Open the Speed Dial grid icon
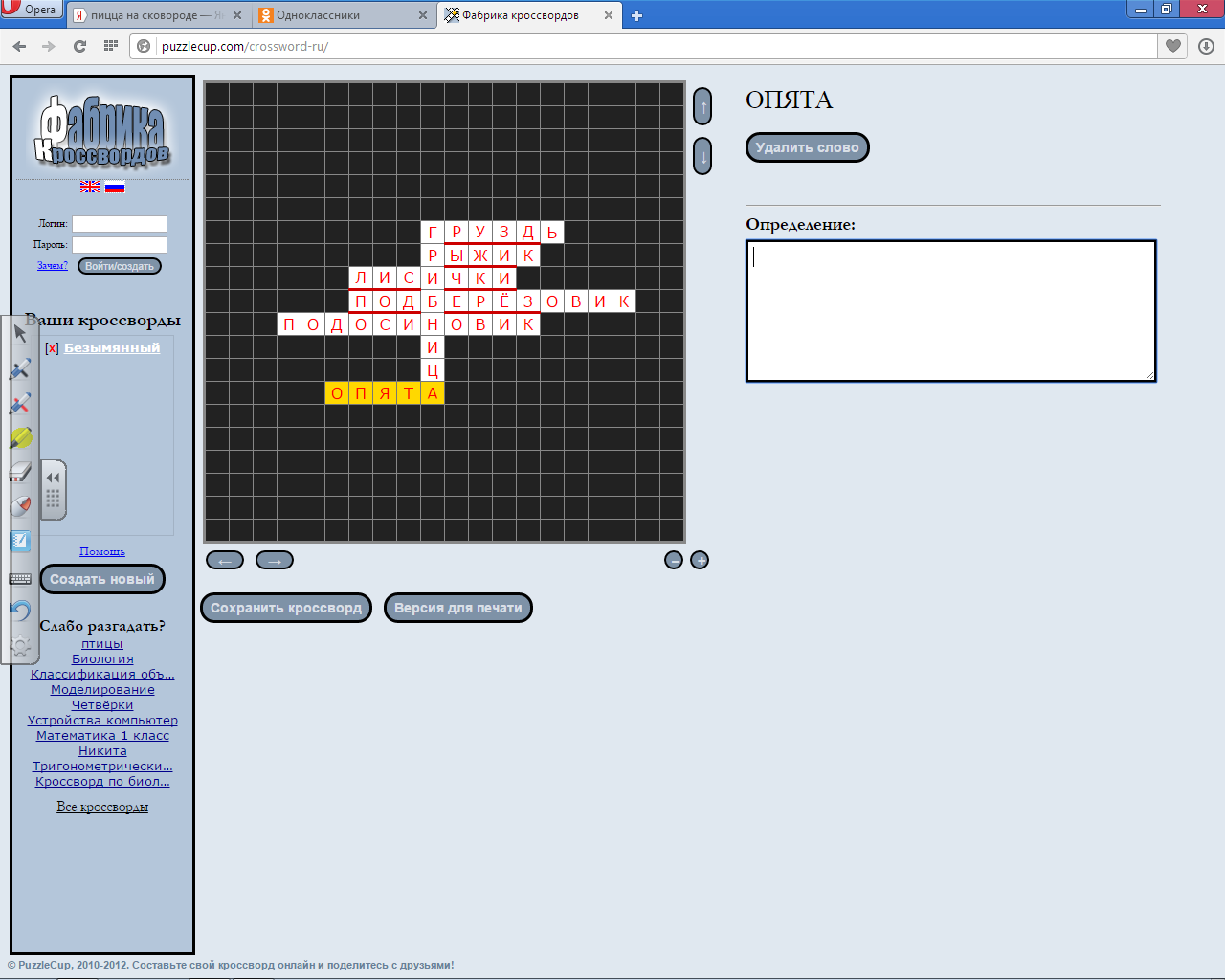 [x=110, y=46]
